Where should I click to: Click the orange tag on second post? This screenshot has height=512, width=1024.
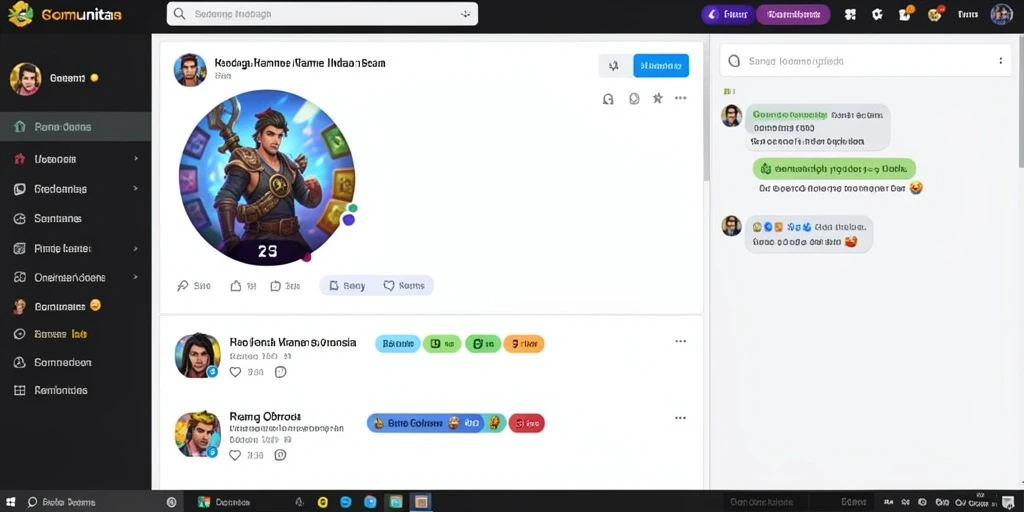coord(524,343)
